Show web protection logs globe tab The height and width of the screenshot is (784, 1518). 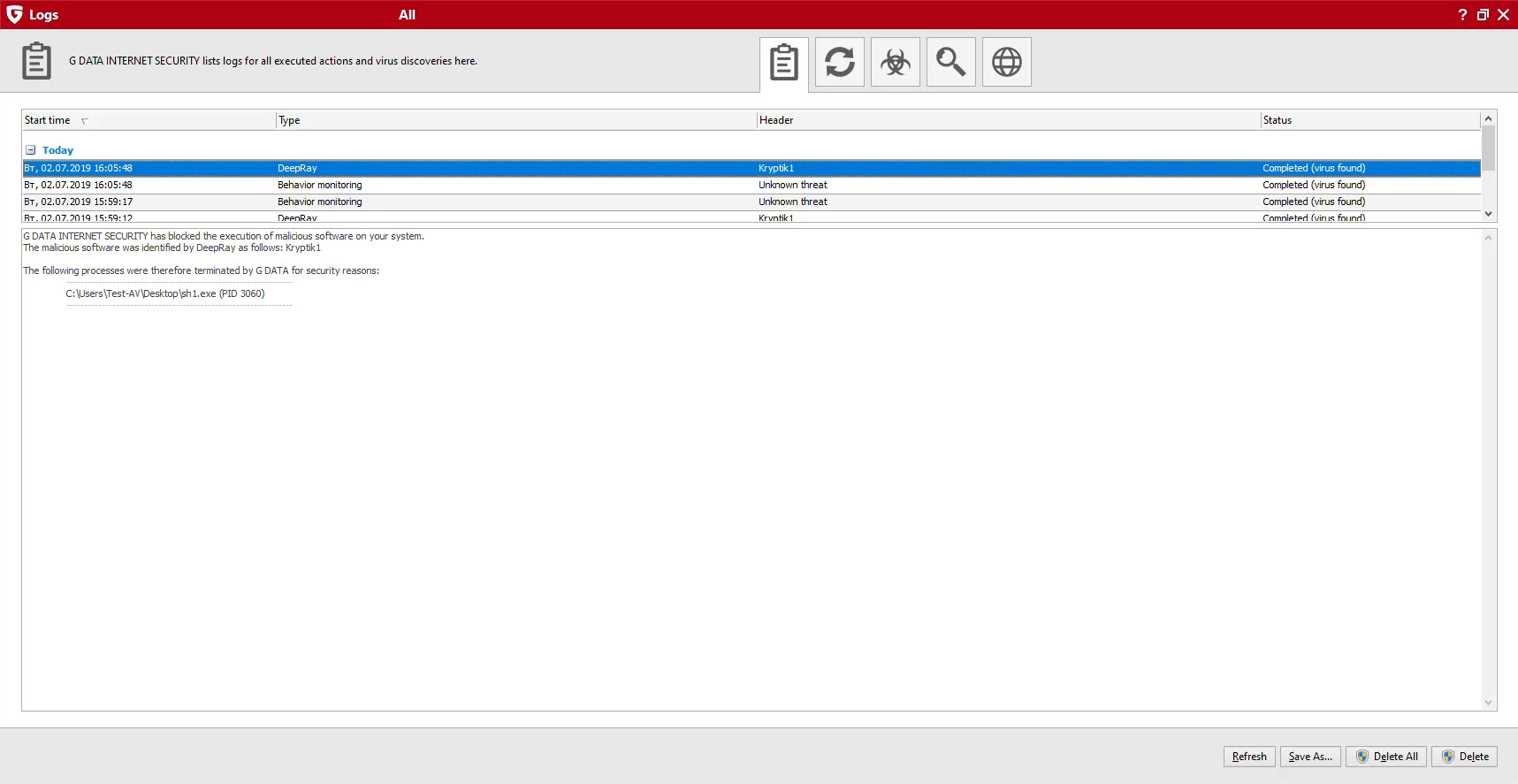pos(1007,62)
